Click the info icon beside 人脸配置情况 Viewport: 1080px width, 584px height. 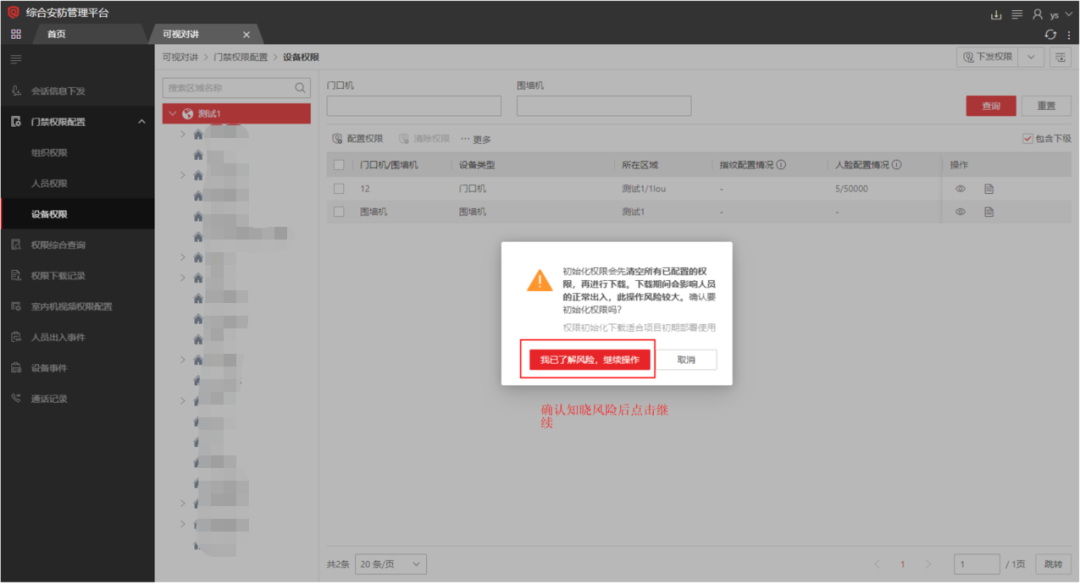(x=897, y=165)
